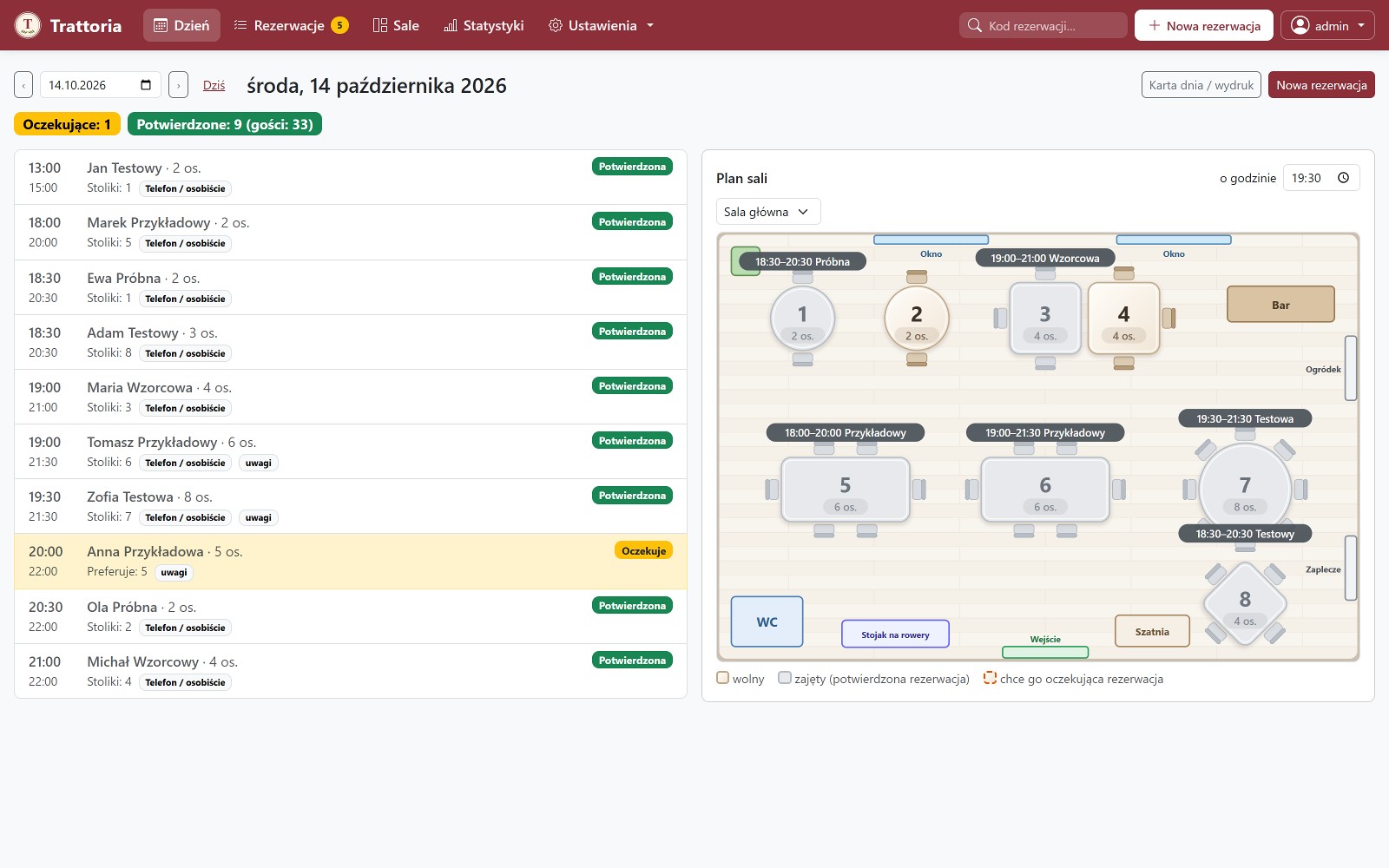Open the Rezerwacje list menu
This screenshot has width=1389, height=868.
291,25
